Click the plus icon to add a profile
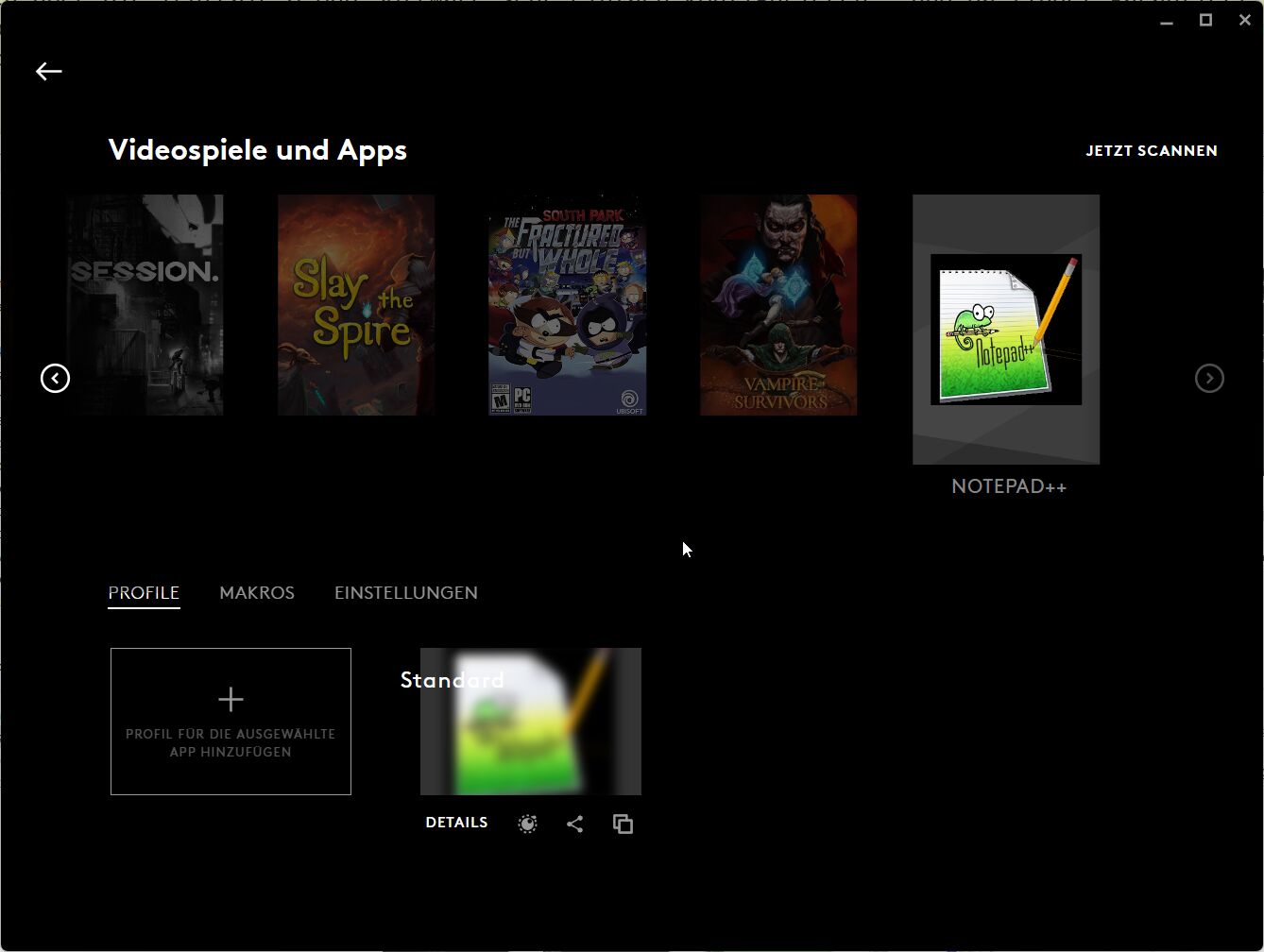1264x952 pixels. coord(231,700)
